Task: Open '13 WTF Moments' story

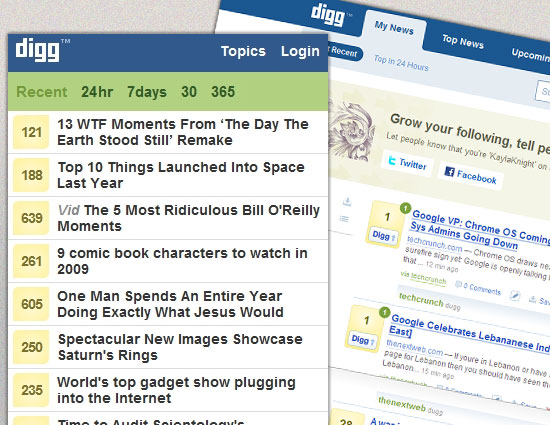Action: [183, 132]
